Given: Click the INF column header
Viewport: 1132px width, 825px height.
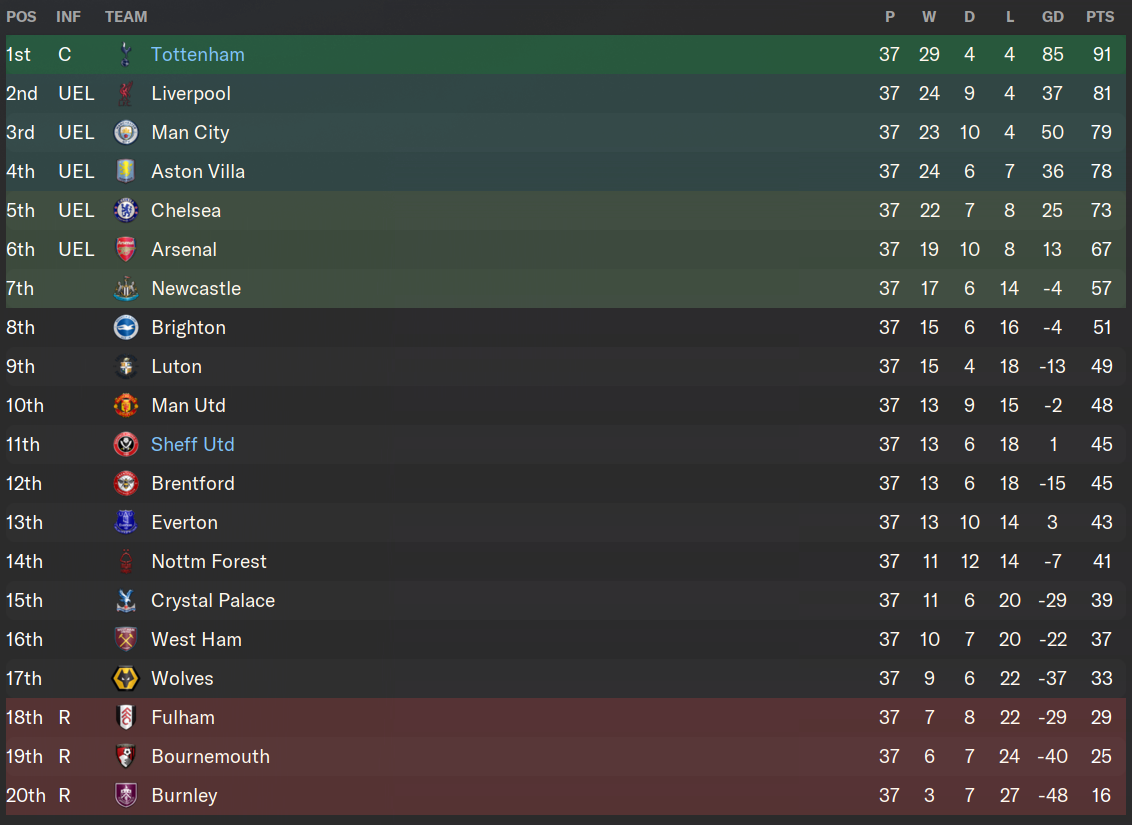Looking at the screenshot, I should (69, 17).
